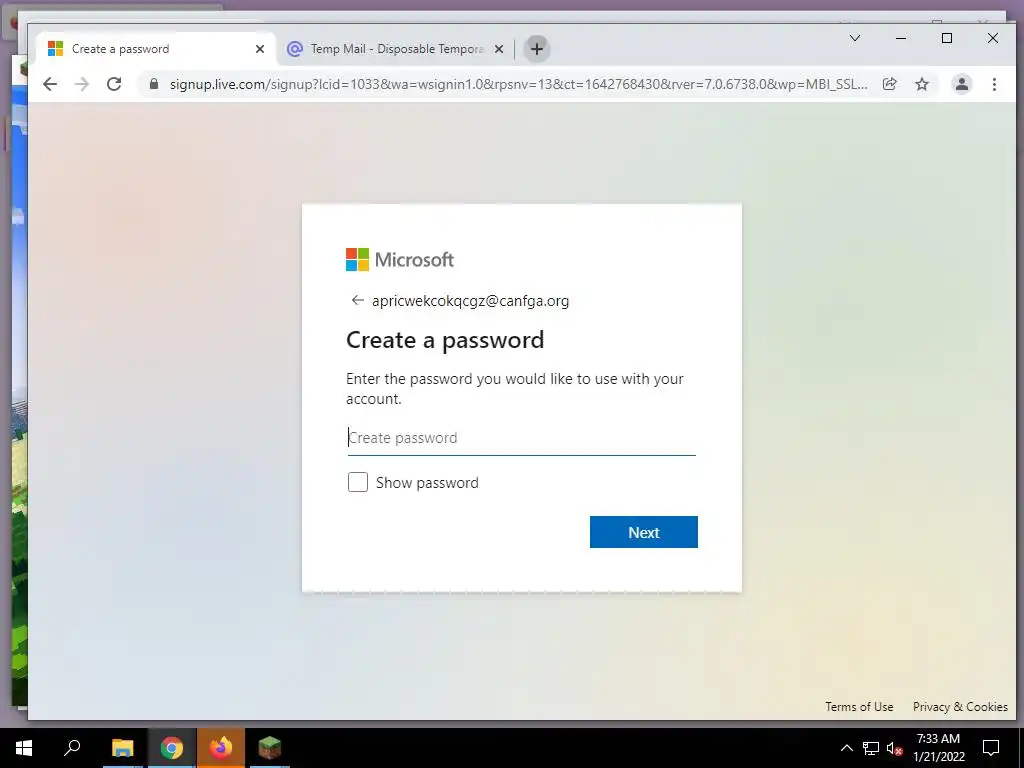Open a new tab with the plus button
1024x768 pixels.
[x=537, y=49]
